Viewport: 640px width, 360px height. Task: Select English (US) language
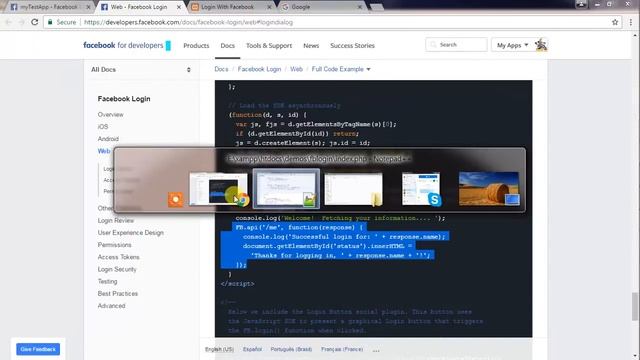[x=220, y=349]
